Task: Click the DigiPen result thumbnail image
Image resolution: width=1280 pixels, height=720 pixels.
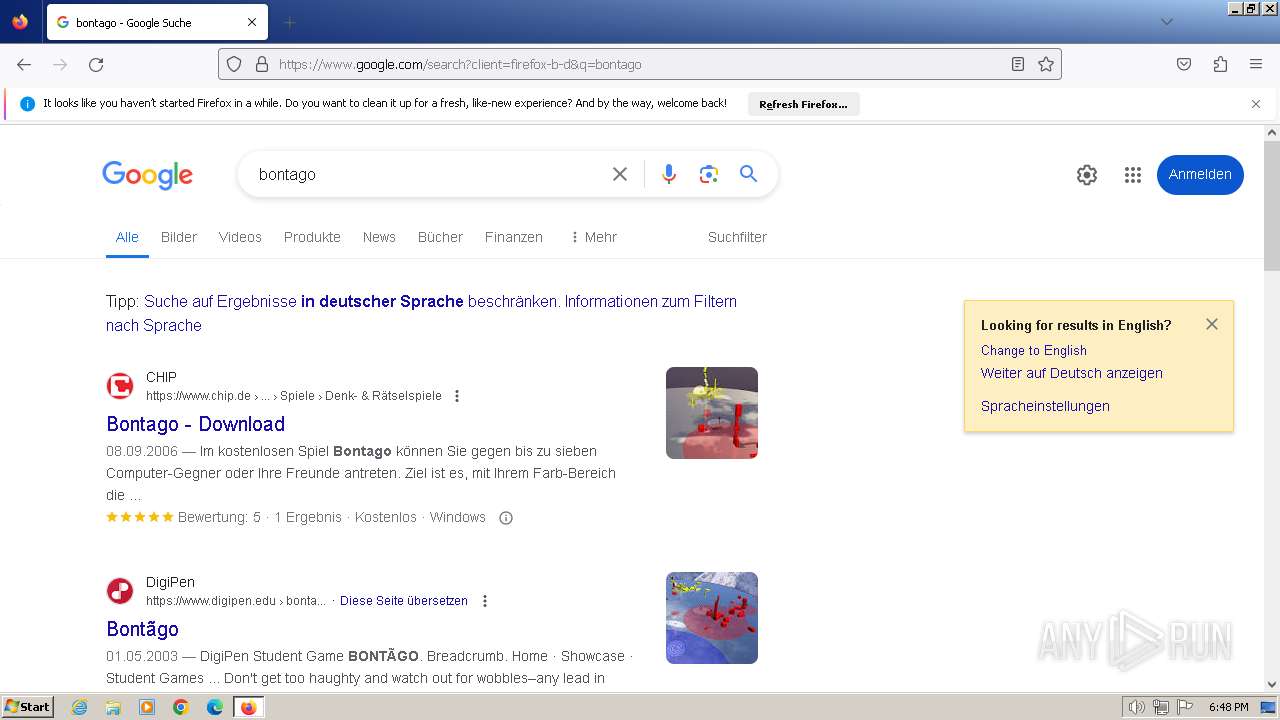Action: [712, 618]
